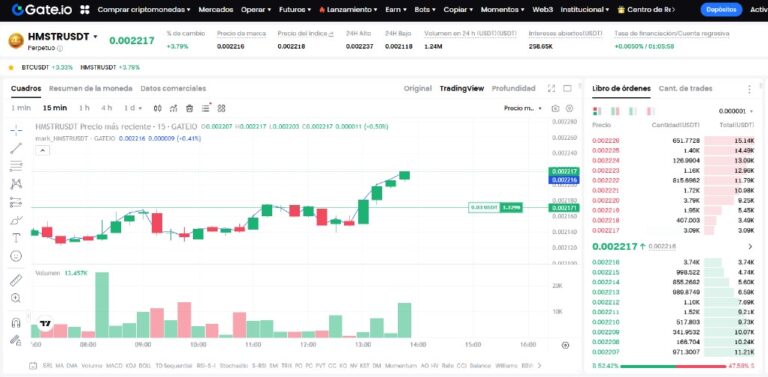Open the Web3 page
The image size is (768, 377).
[542, 9]
